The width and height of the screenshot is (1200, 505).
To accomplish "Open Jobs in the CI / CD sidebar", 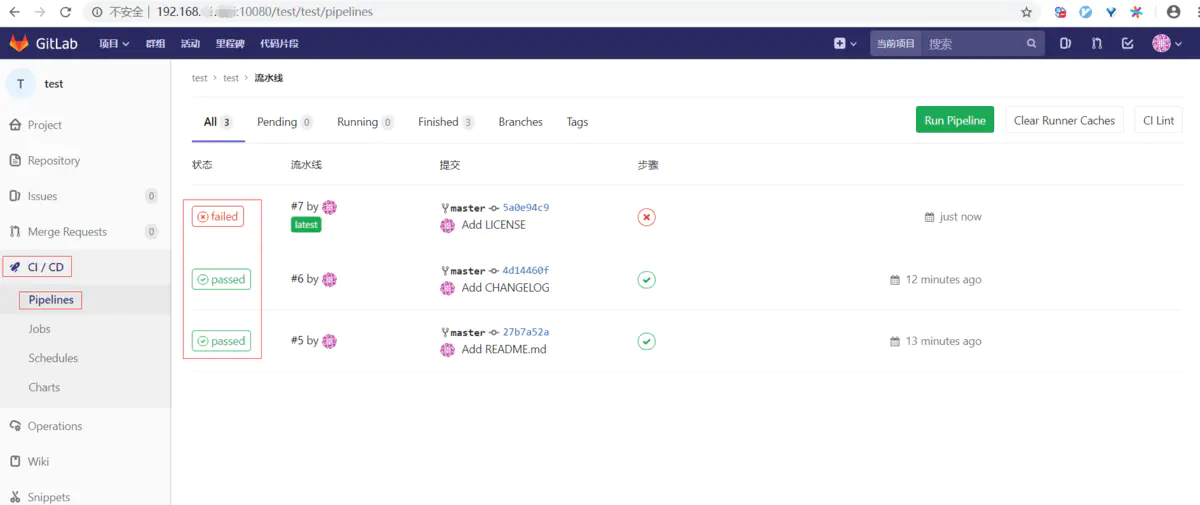I will (40, 329).
